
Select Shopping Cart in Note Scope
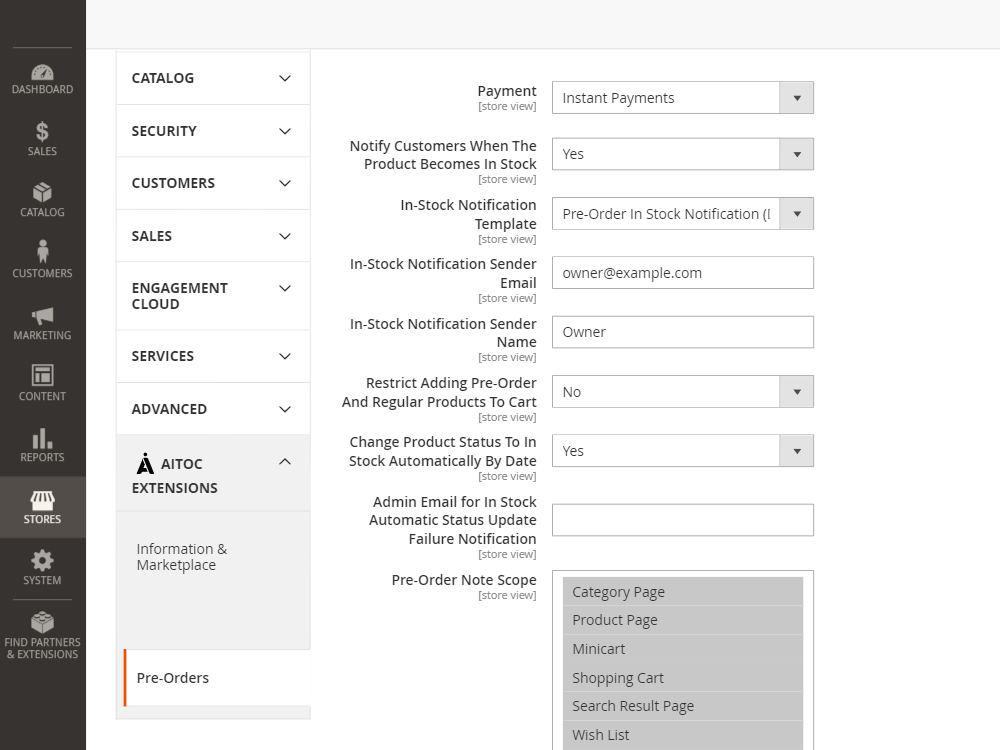tap(682, 678)
